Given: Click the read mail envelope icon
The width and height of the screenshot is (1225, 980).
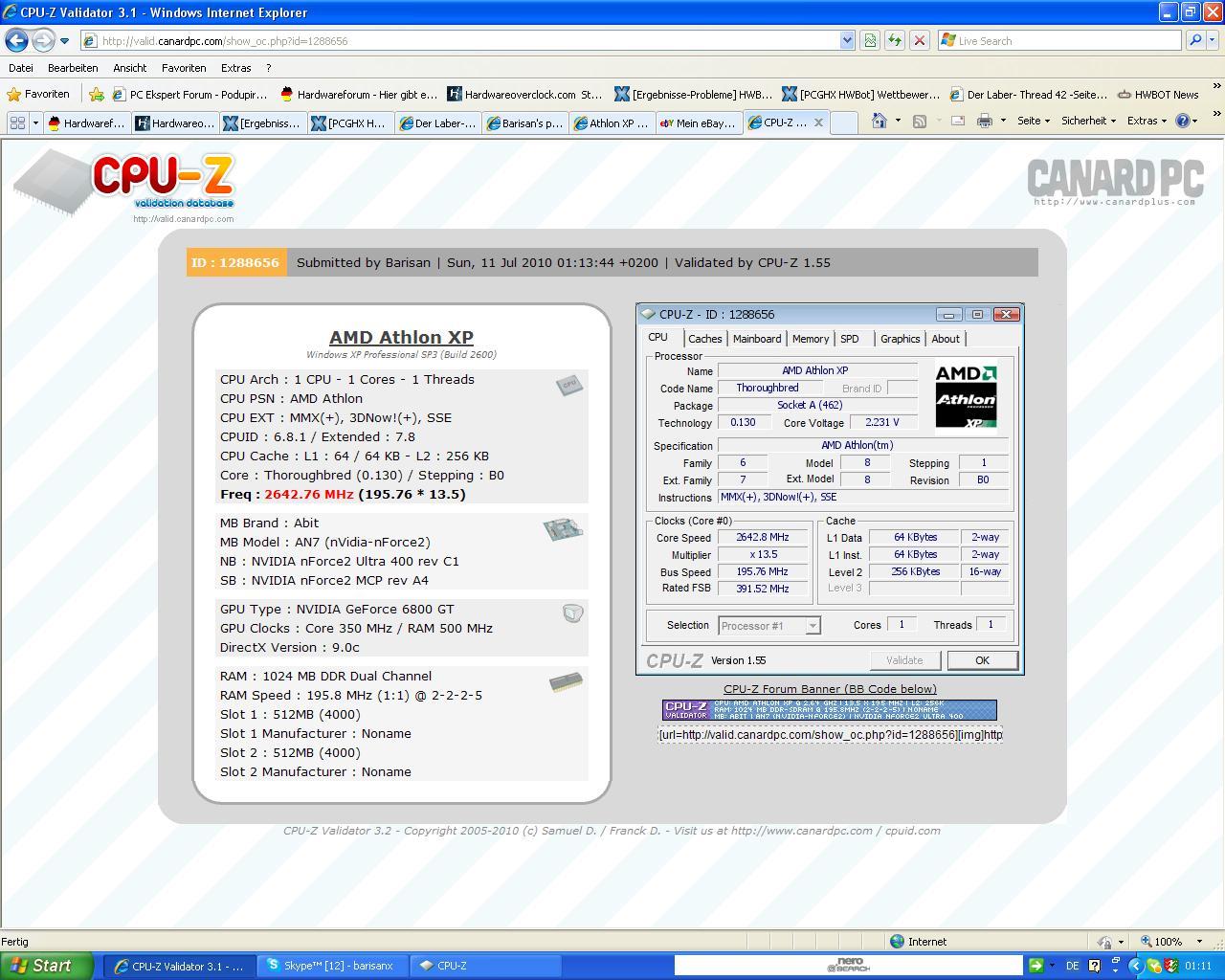Looking at the screenshot, I should (957, 121).
